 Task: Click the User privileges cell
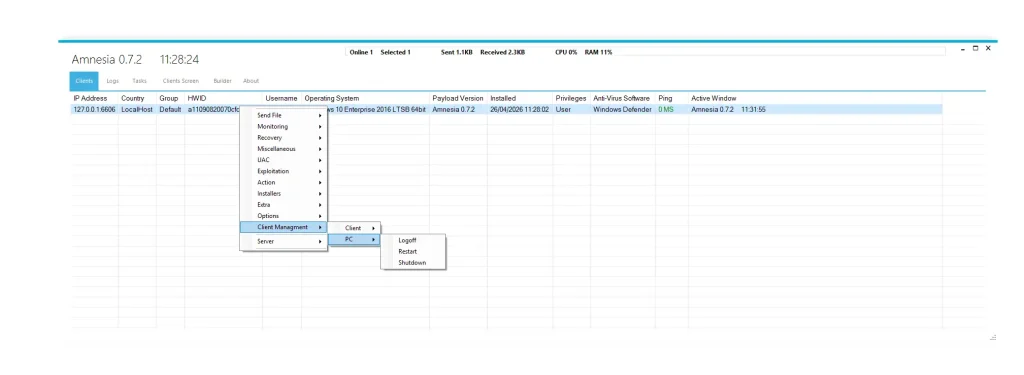tap(563, 110)
